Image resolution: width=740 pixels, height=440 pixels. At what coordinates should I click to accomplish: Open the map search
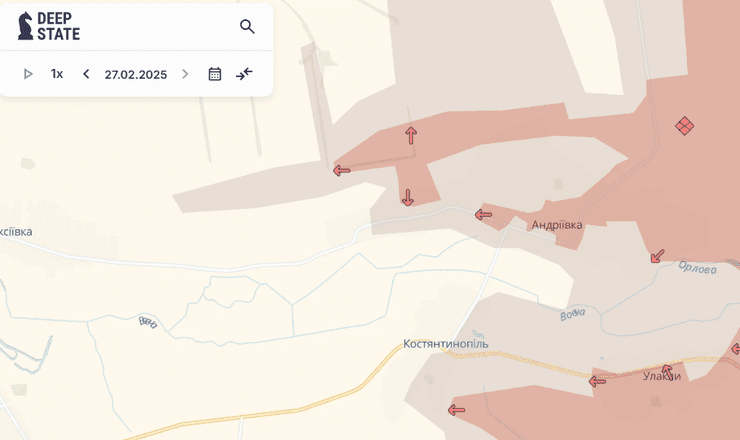tap(247, 27)
